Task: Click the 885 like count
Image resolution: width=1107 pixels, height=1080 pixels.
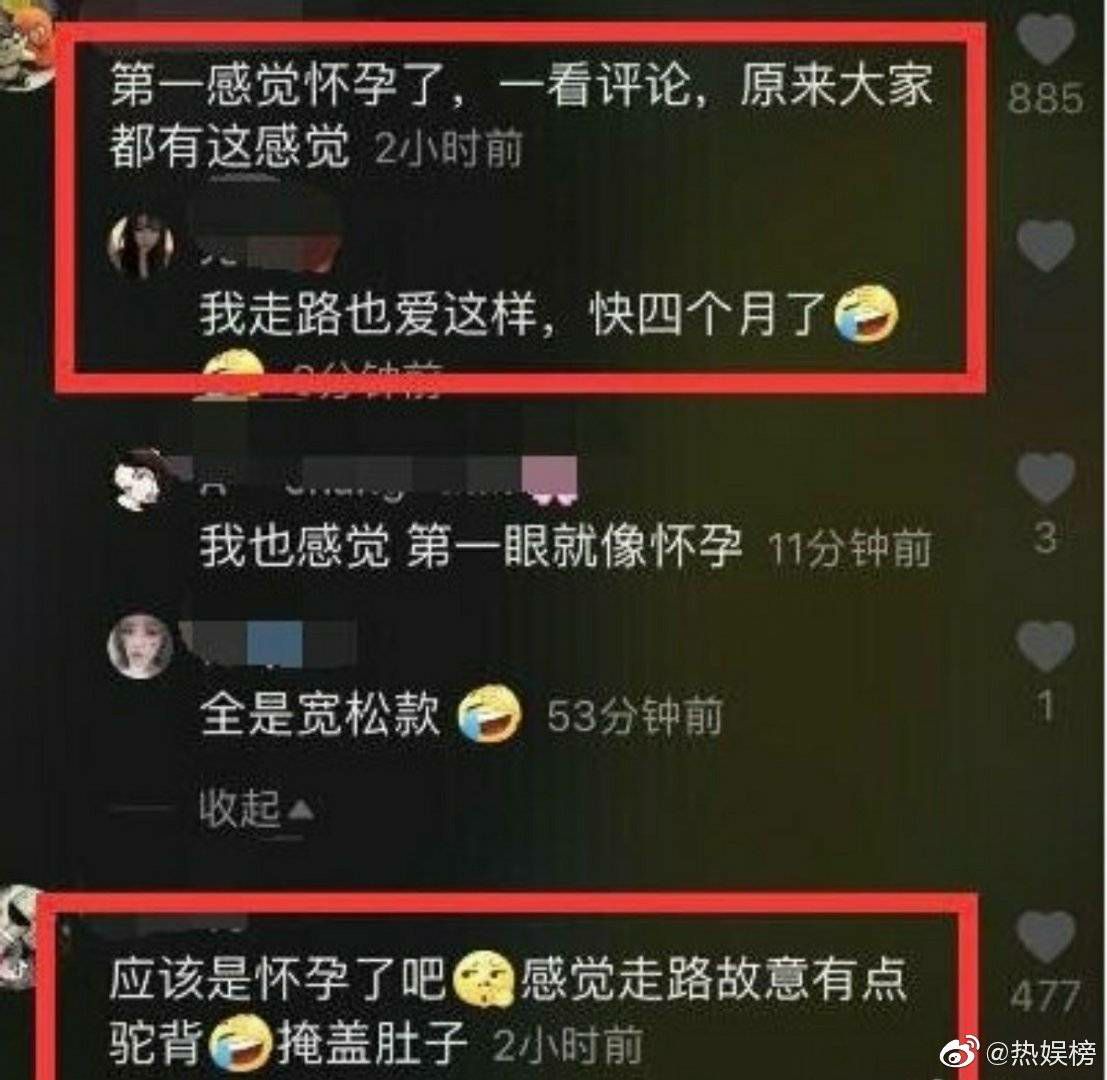Action: coord(1046,97)
